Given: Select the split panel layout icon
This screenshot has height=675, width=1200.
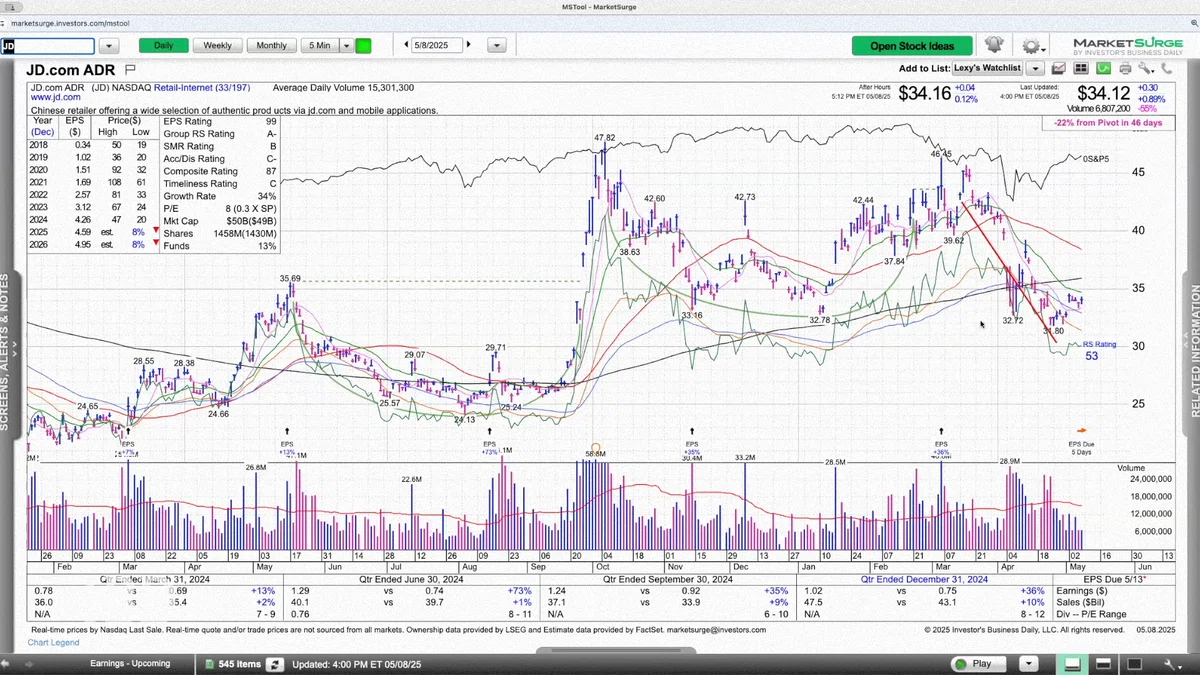Looking at the screenshot, I should coord(1103,664).
